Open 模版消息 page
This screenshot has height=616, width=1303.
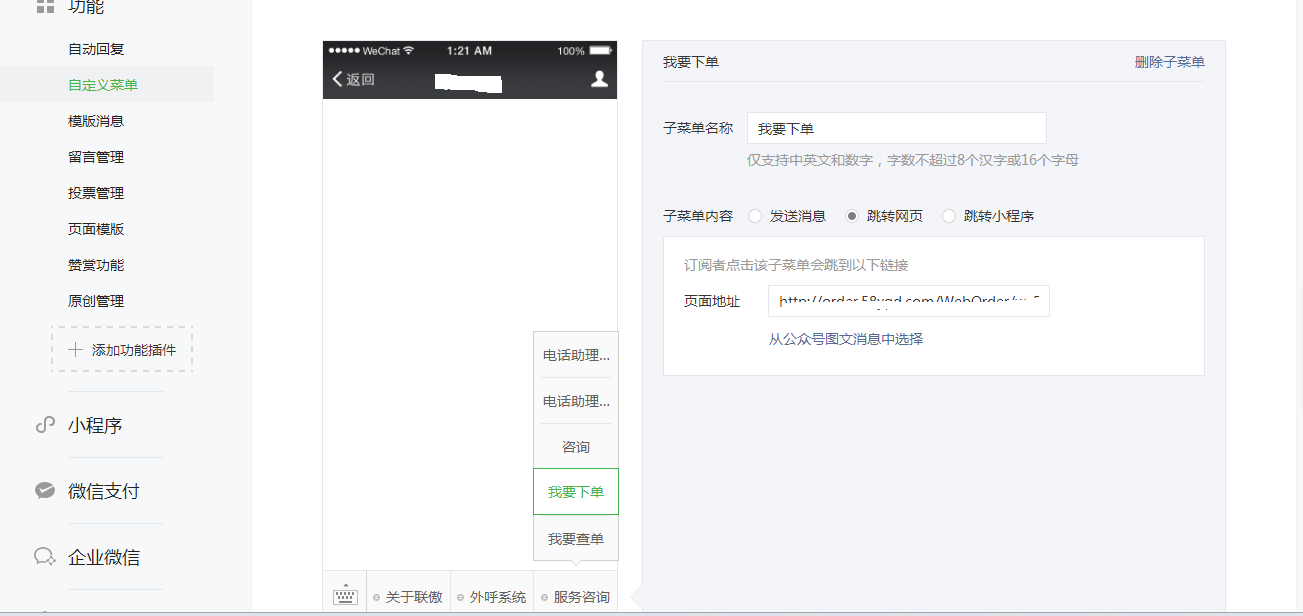click(96, 121)
